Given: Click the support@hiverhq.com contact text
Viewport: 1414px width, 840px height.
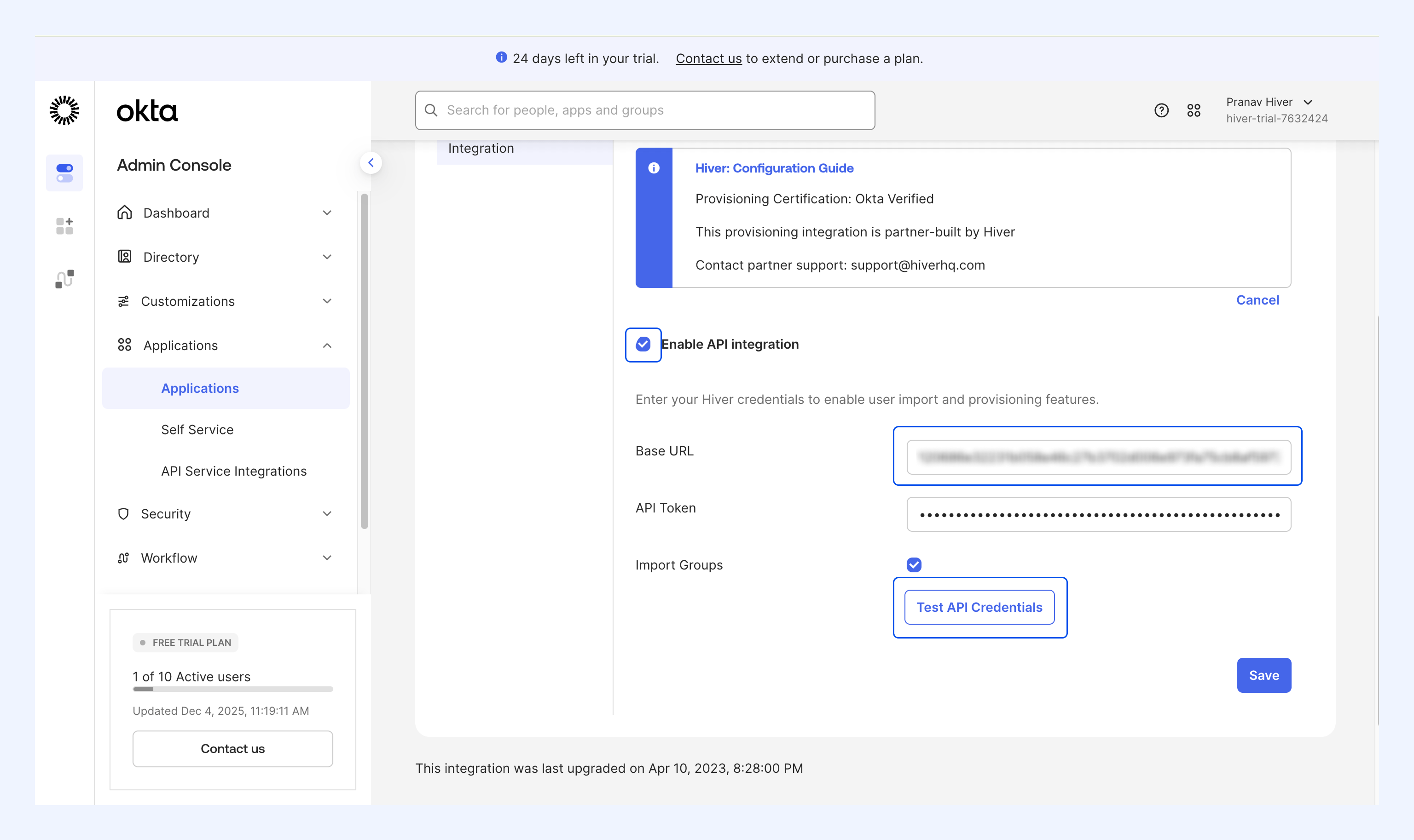Looking at the screenshot, I should coord(917,265).
